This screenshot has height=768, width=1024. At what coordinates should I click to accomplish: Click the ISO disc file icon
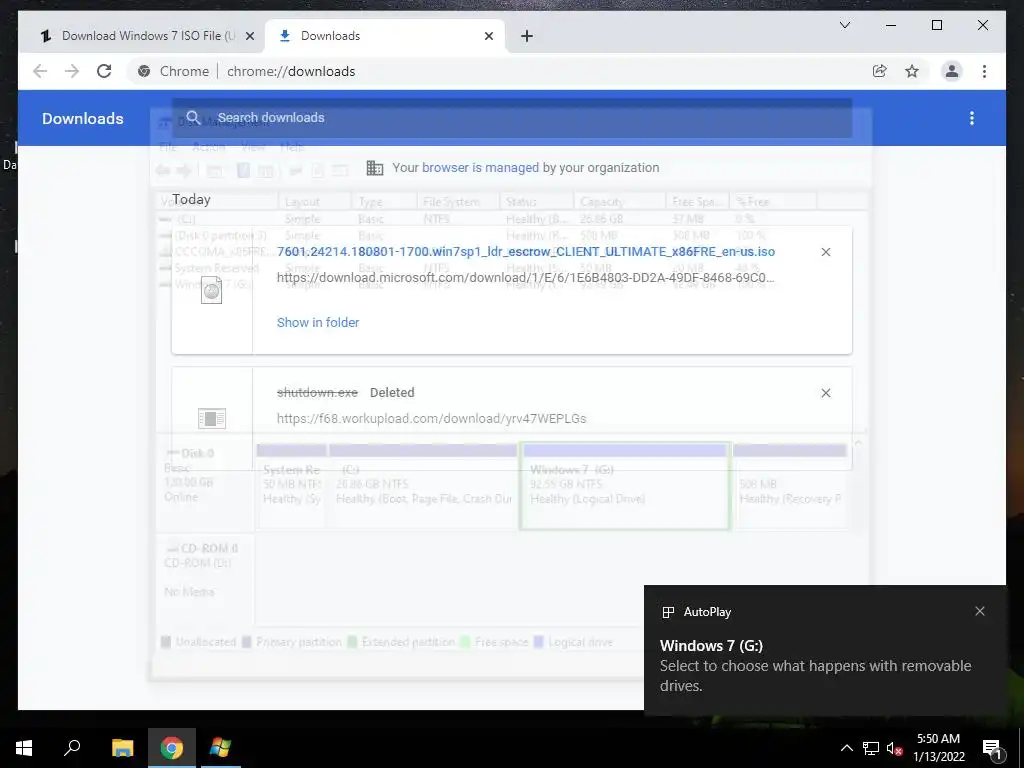click(x=212, y=290)
